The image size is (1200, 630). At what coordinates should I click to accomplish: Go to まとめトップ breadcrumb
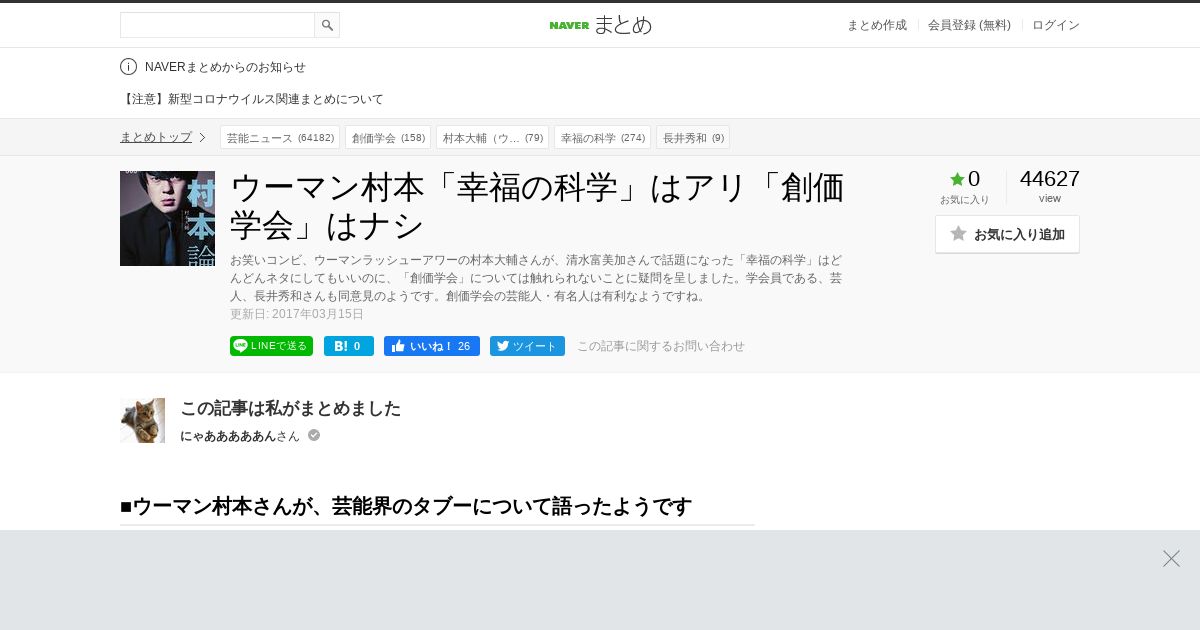pyautogui.click(x=156, y=137)
